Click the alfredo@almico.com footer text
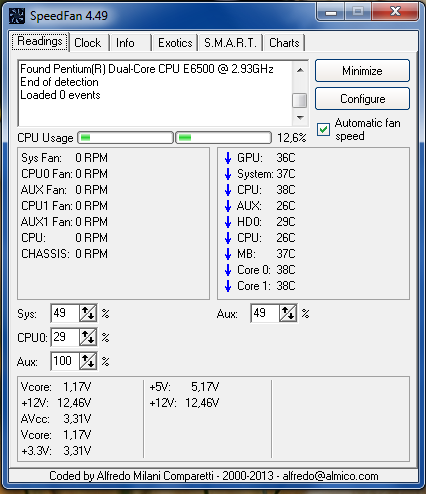The image size is (426, 494). tap(330, 476)
